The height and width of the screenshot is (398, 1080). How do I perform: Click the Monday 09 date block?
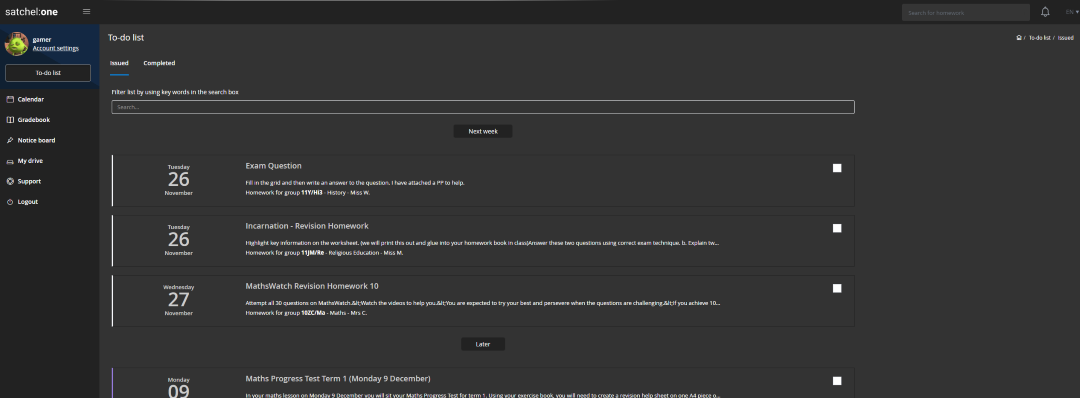tap(178, 387)
